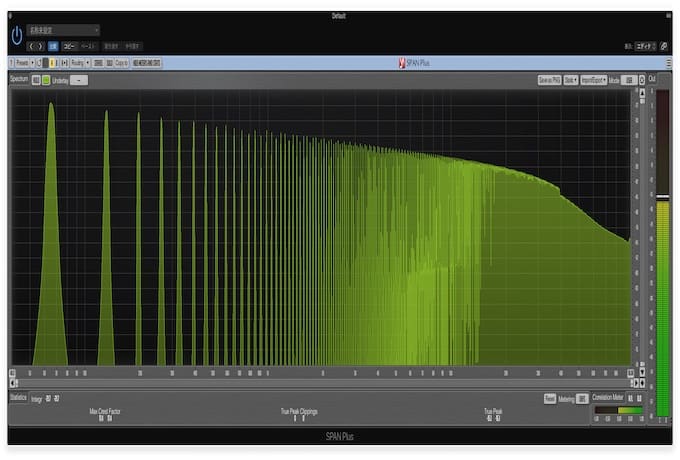
Task: Click the Save as PNG button
Action: [549, 79]
